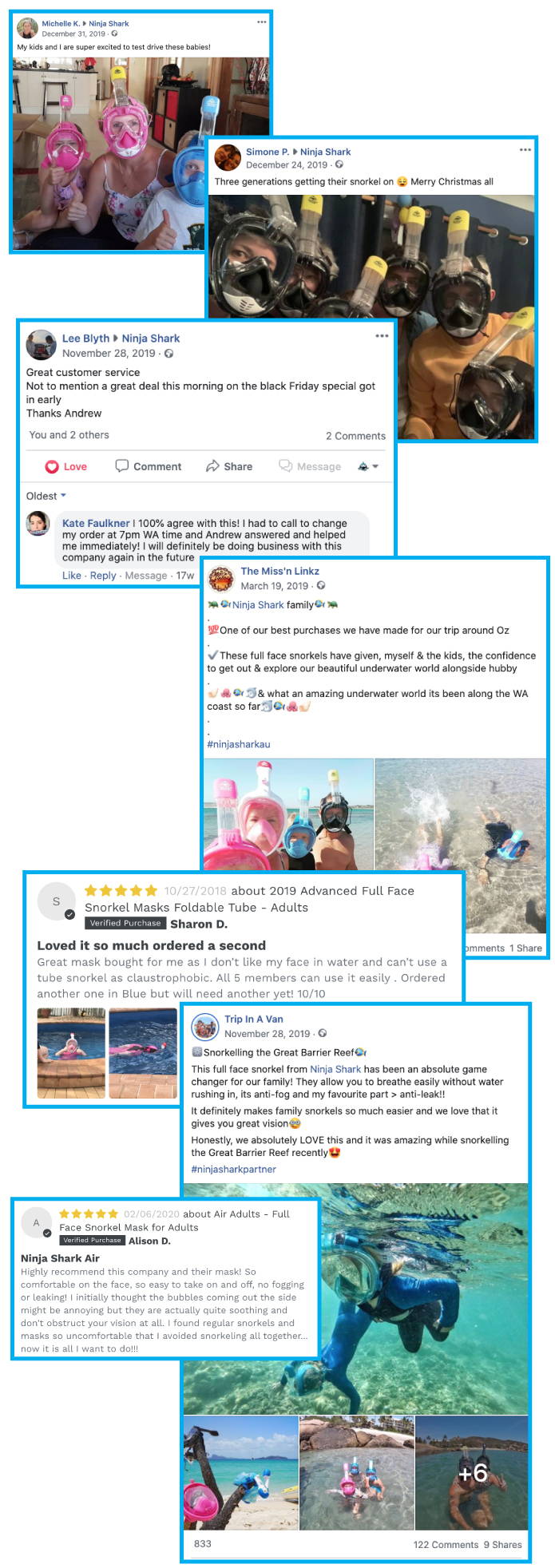
Task: Open the 2 Comments count link
Action: (355, 436)
